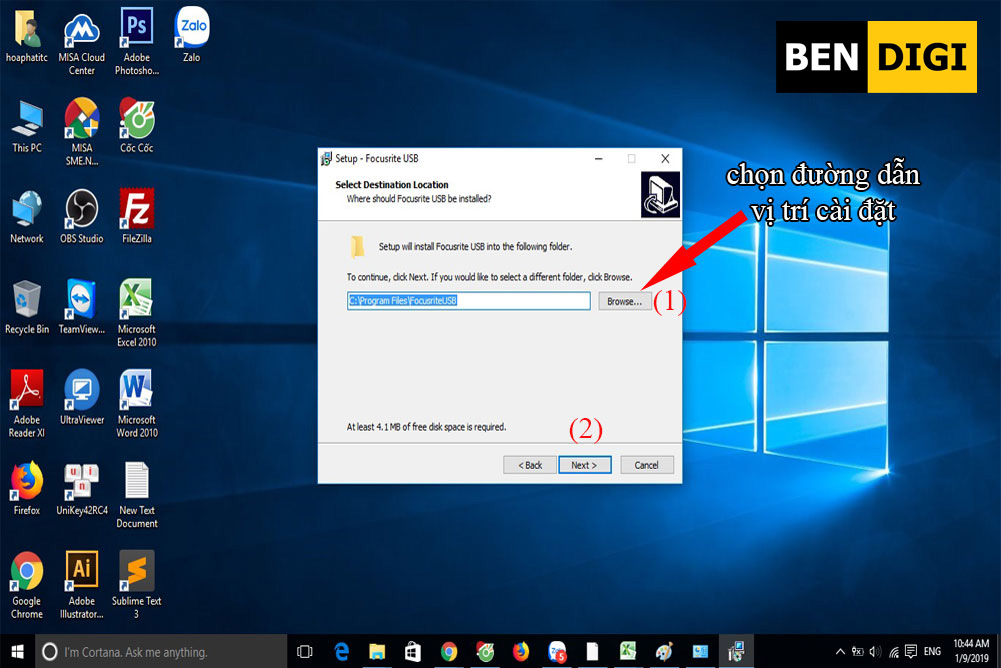1001x668 pixels.
Task: Switch to Firefox on taskbar
Action: coord(521,651)
